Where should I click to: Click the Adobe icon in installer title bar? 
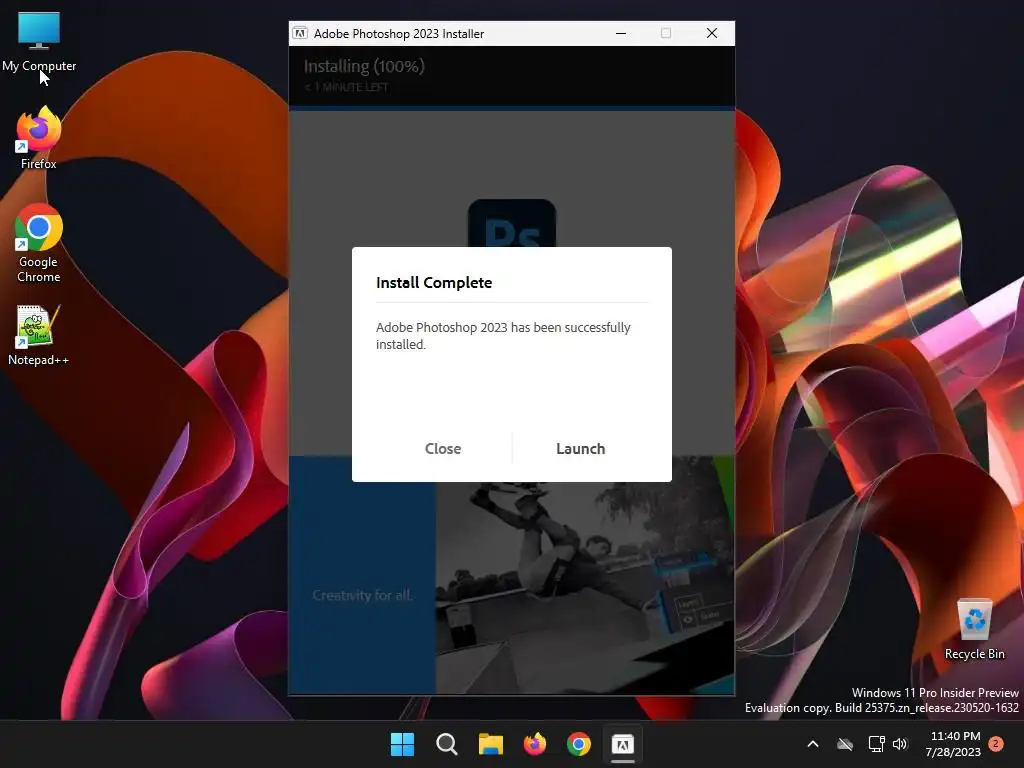(x=300, y=33)
